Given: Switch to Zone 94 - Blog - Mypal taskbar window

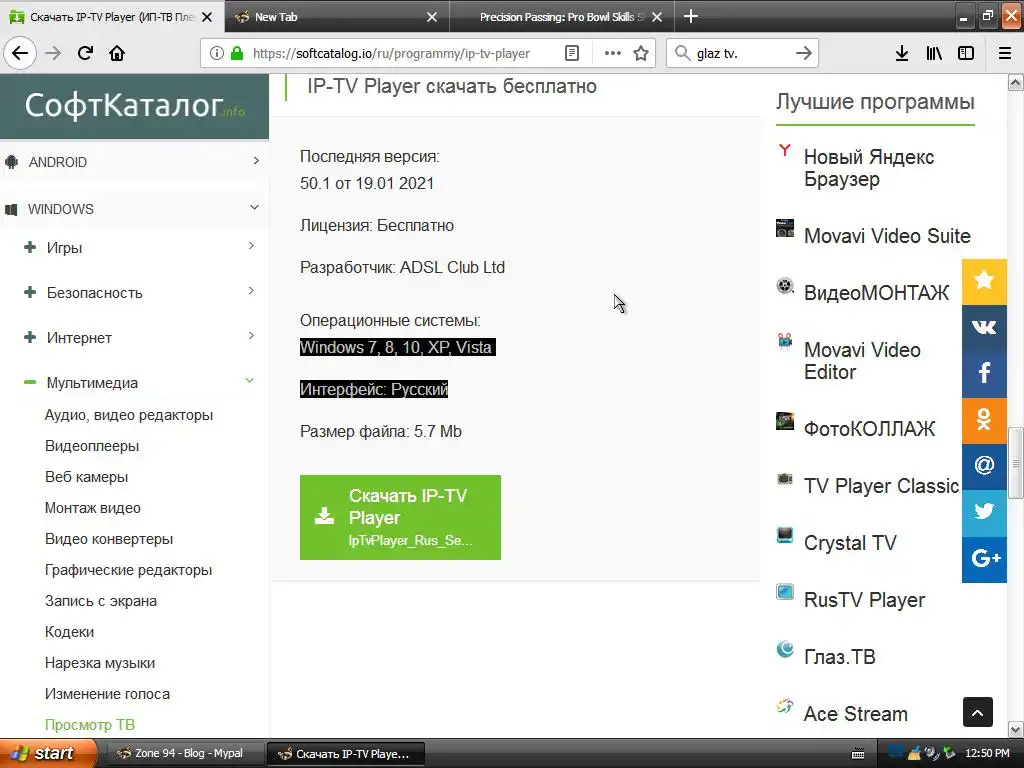Looking at the screenshot, I should tap(184, 754).
